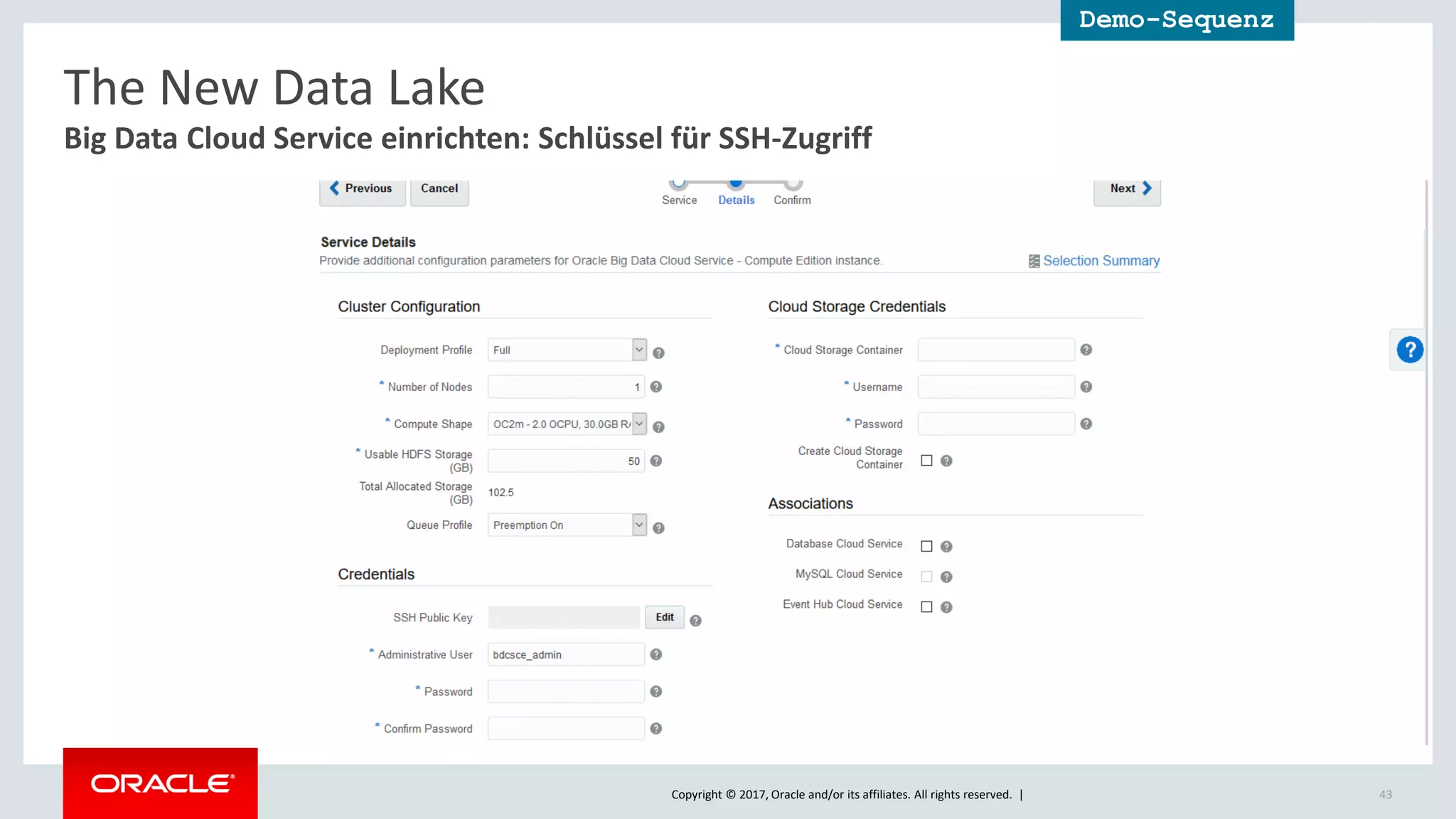Click the Cloud Storage Password field
The width and height of the screenshot is (1456, 819).
tap(996, 424)
